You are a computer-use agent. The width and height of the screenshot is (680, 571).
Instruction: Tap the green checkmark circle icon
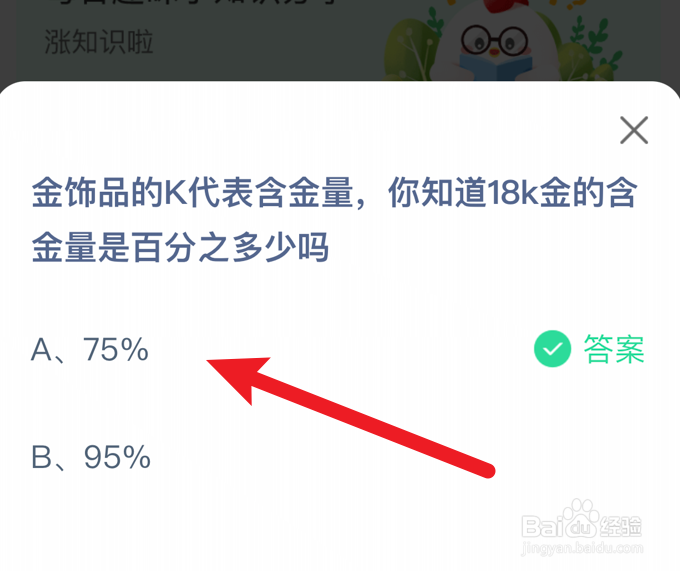(552, 349)
